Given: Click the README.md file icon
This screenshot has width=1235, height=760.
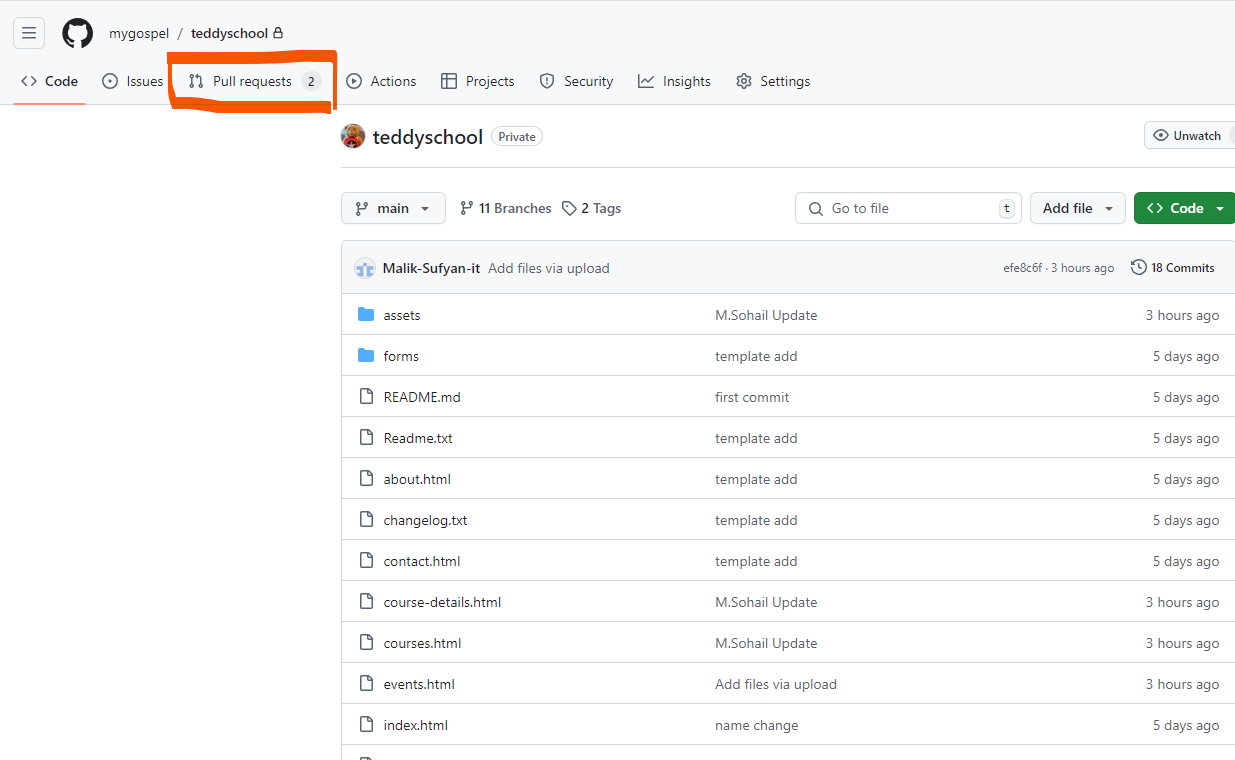Looking at the screenshot, I should point(366,397).
